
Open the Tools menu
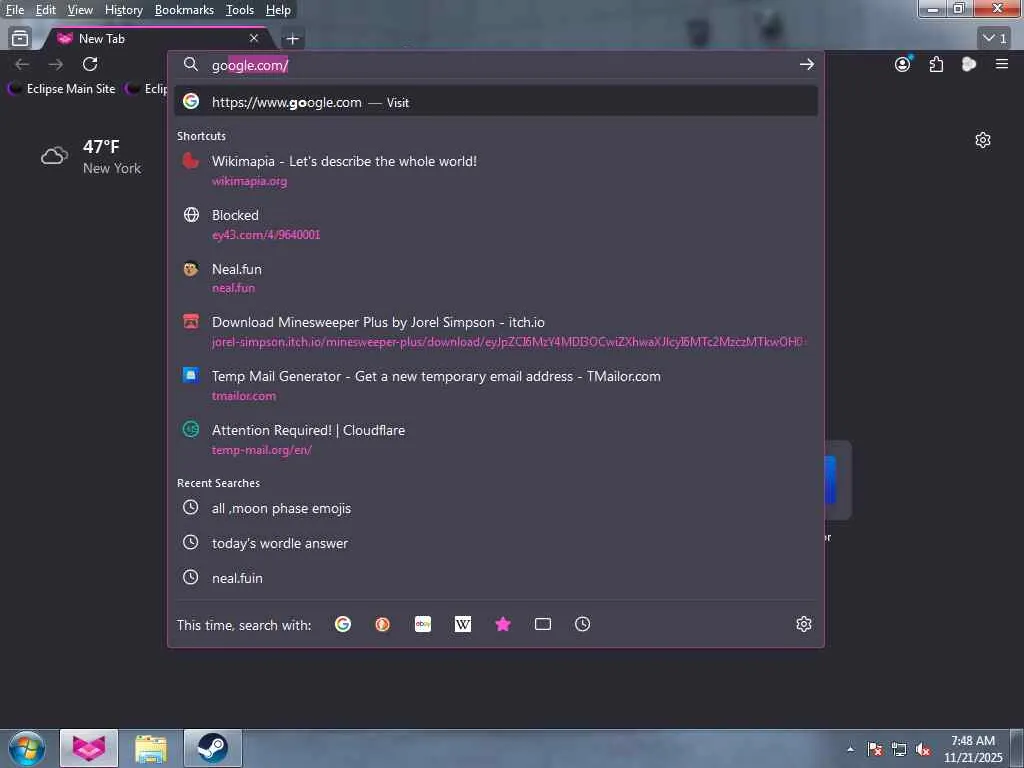[240, 10]
